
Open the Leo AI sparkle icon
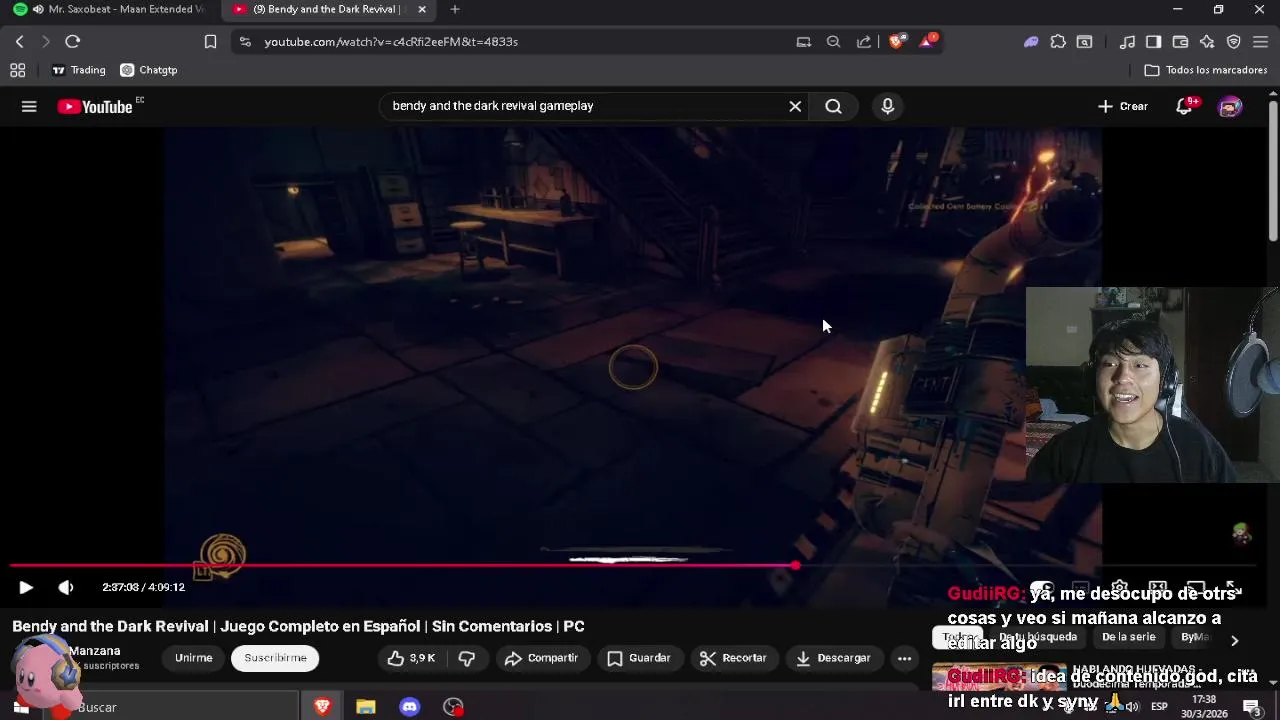pyautogui.click(x=1207, y=41)
